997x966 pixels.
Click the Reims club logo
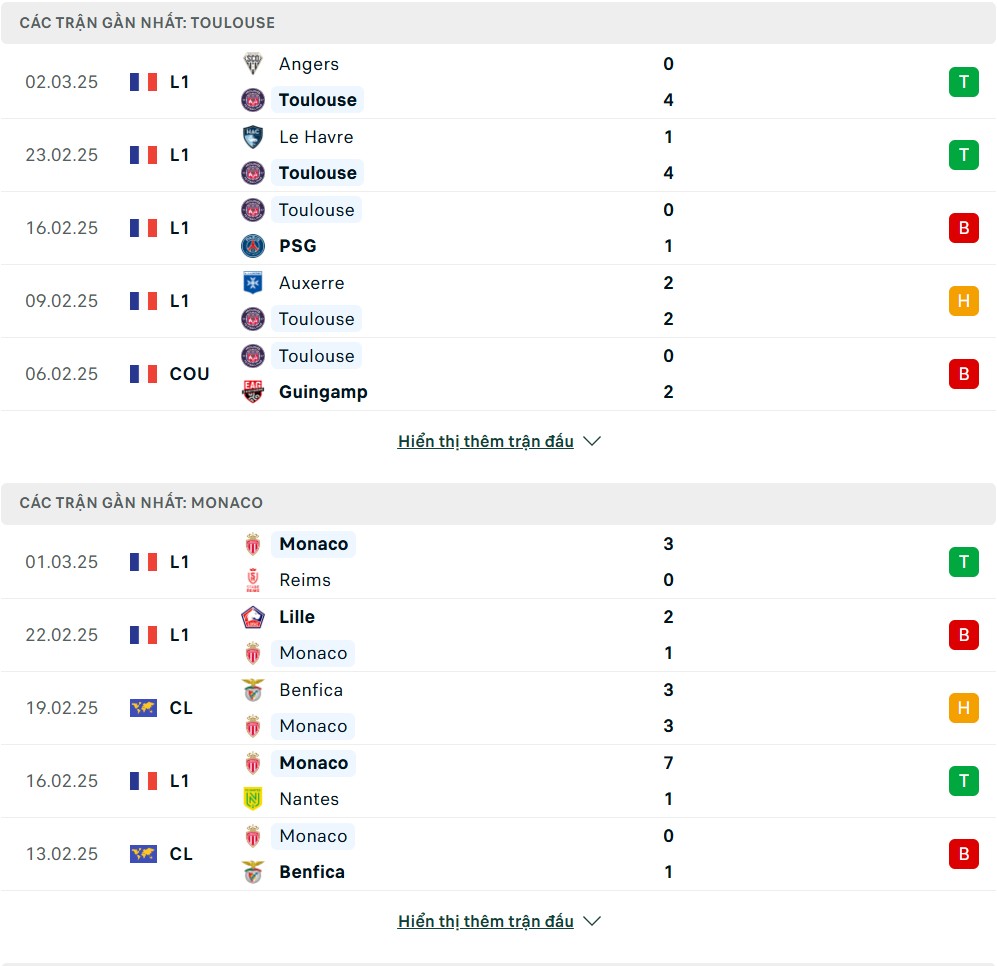coord(253,580)
